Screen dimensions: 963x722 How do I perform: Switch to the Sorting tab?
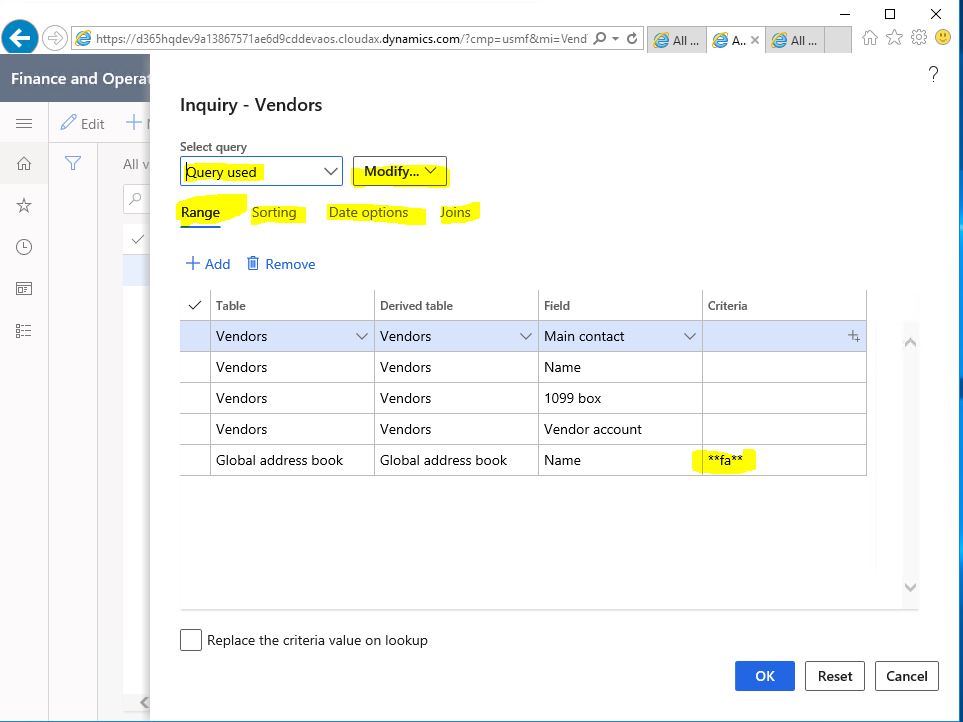(x=274, y=212)
